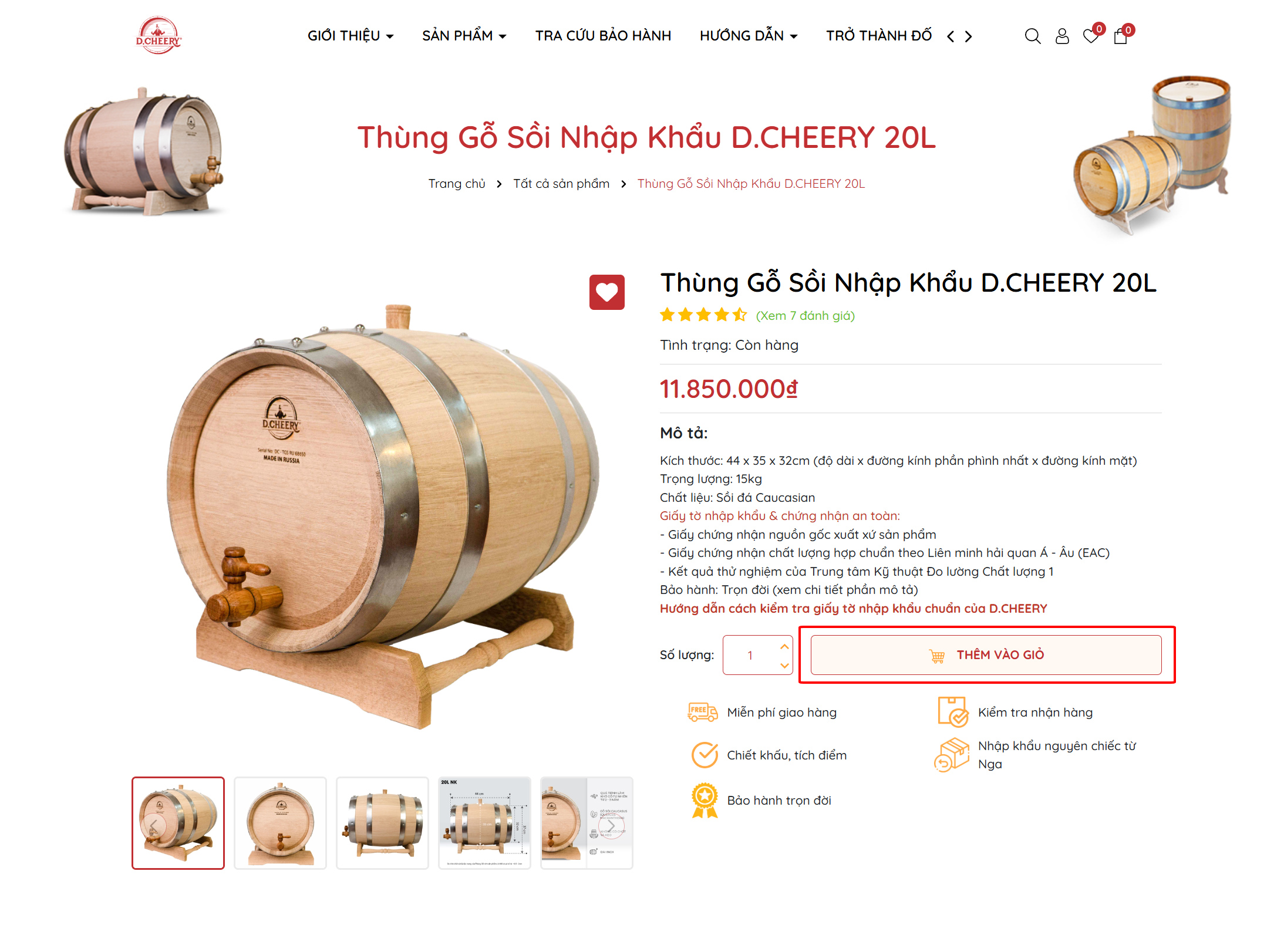The image size is (1284, 952).
Task: Show next menu items with right arrow
Action: coord(968,36)
